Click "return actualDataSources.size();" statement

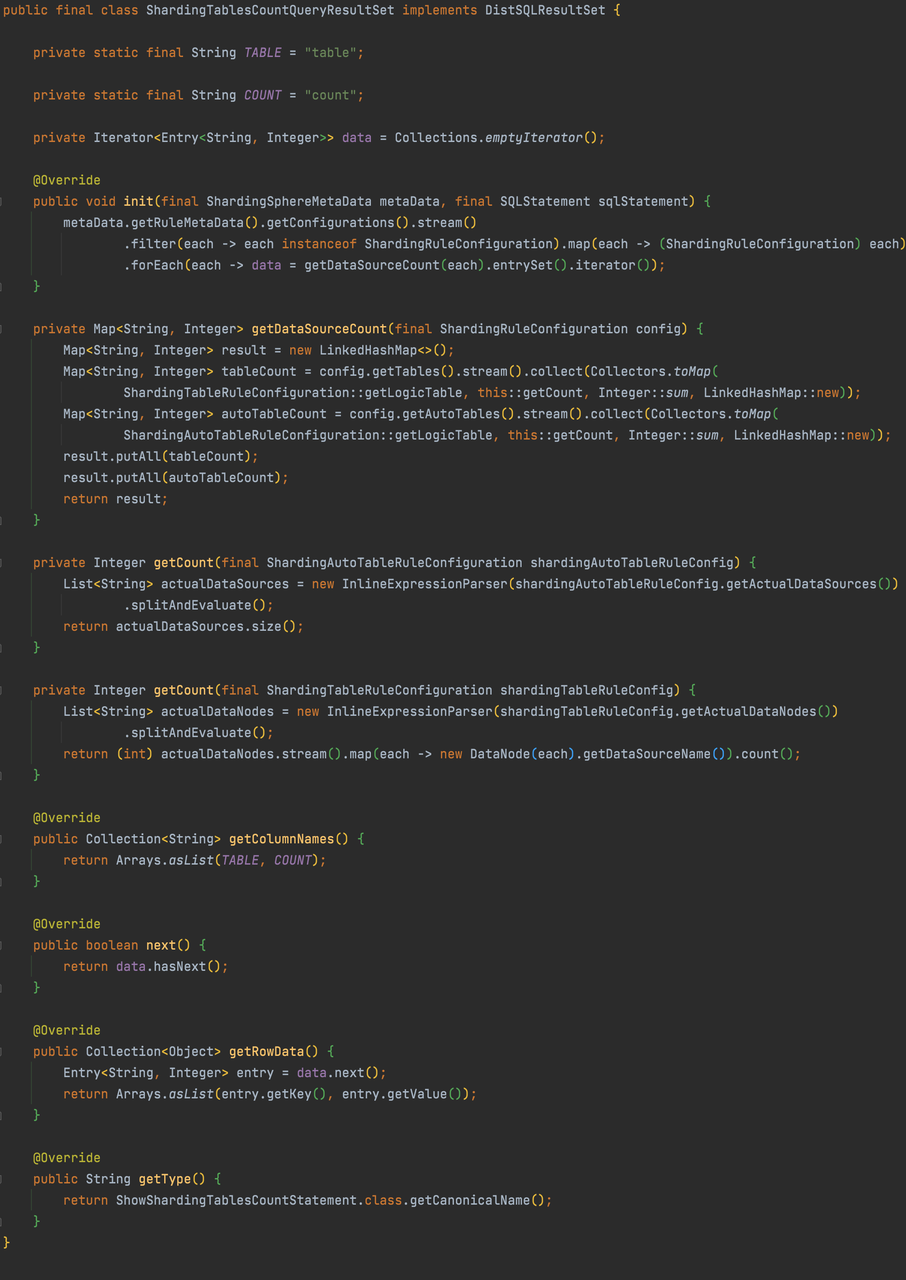183,626
